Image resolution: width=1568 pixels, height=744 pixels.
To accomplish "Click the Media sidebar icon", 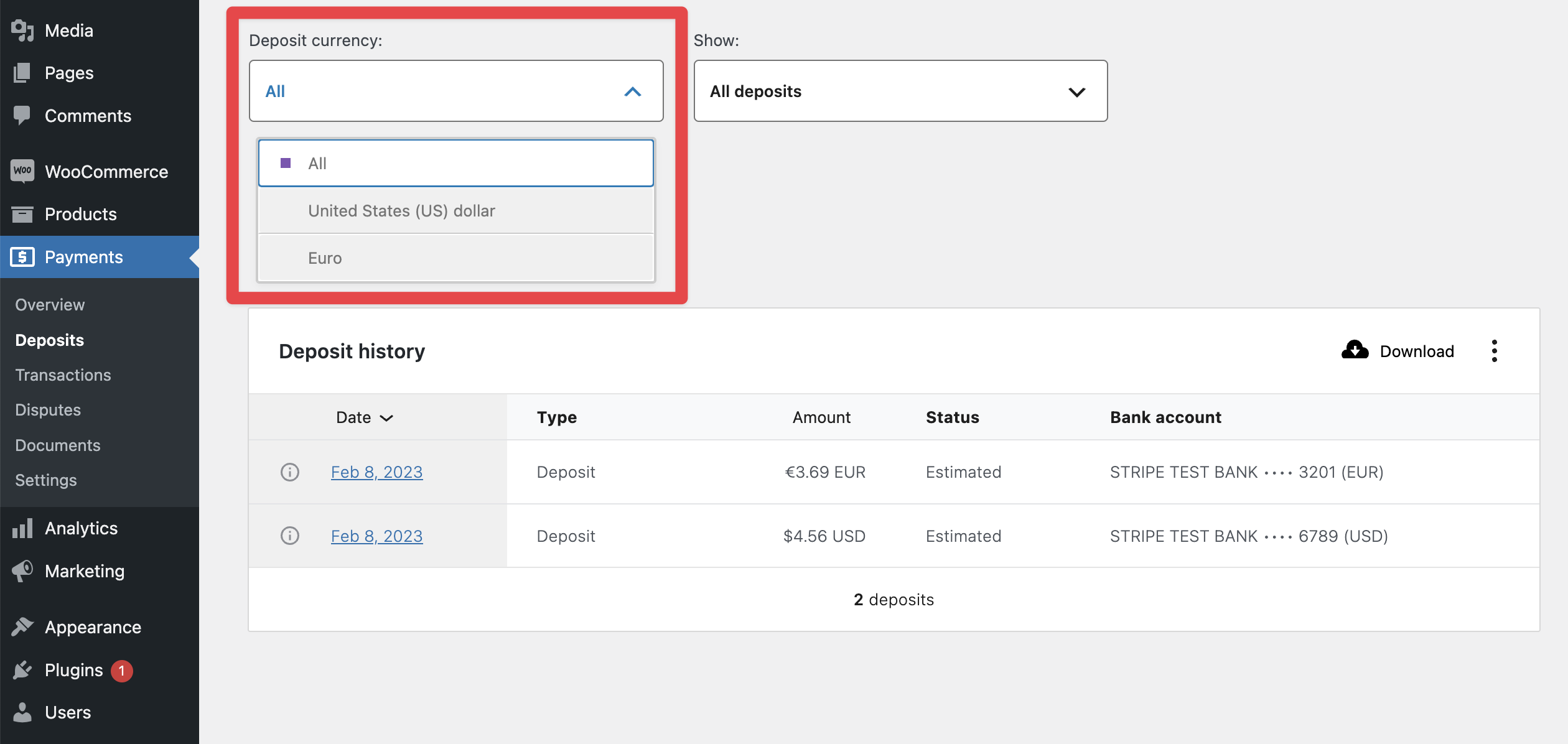I will point(22,30).
